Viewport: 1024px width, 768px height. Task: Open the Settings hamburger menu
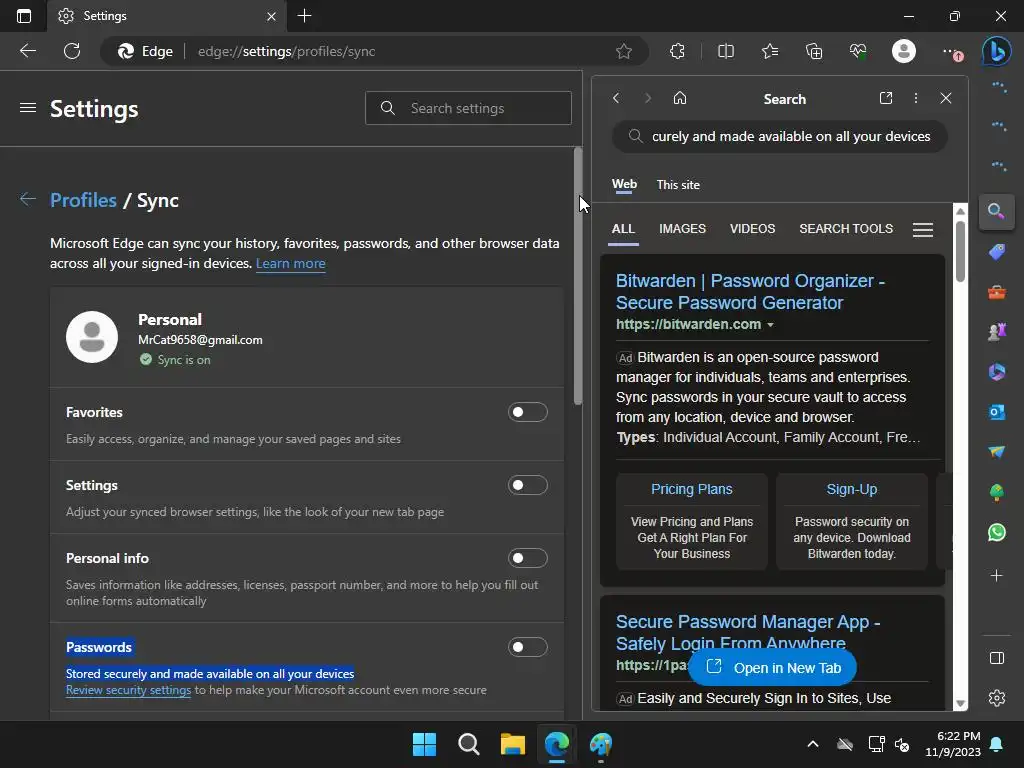click(x=27, y=108)
